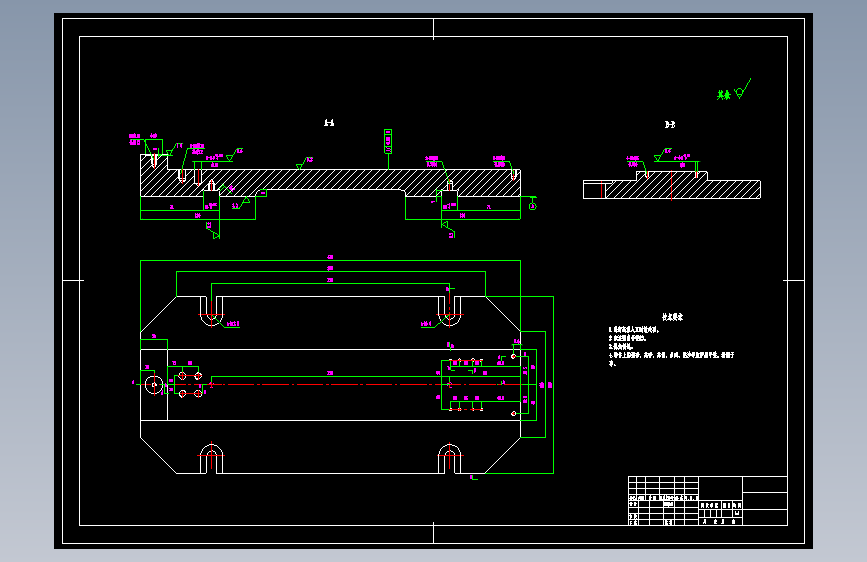Image resolution: width=867 pixels, height=562 pixels.
Task: Click the topmost overall width dimension in plan view
Action: [x=330, y=260]
